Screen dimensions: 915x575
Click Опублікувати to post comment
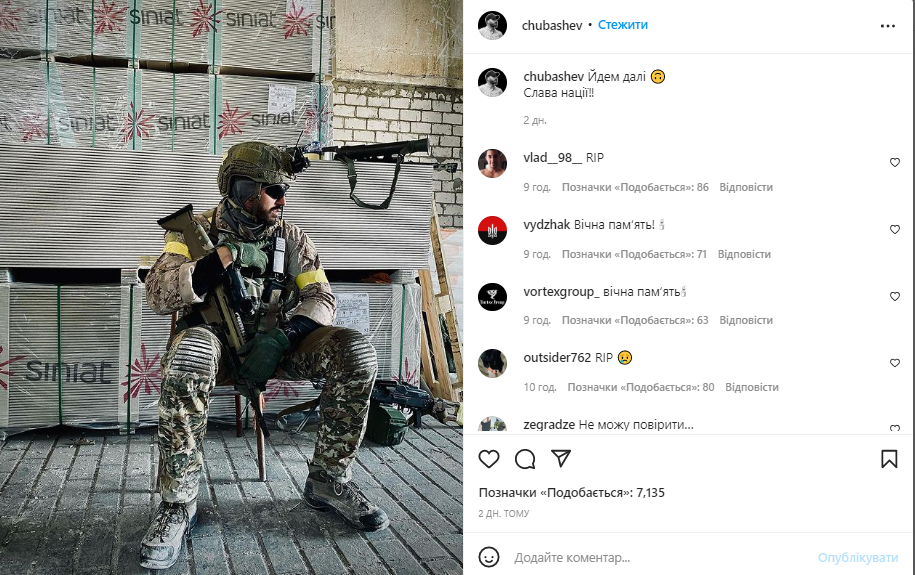pos(858,557)
